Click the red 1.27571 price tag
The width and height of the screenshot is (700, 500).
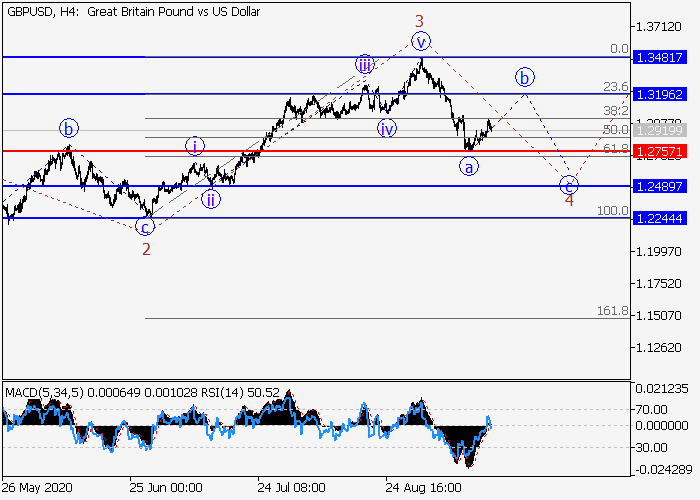coord(658,151)
